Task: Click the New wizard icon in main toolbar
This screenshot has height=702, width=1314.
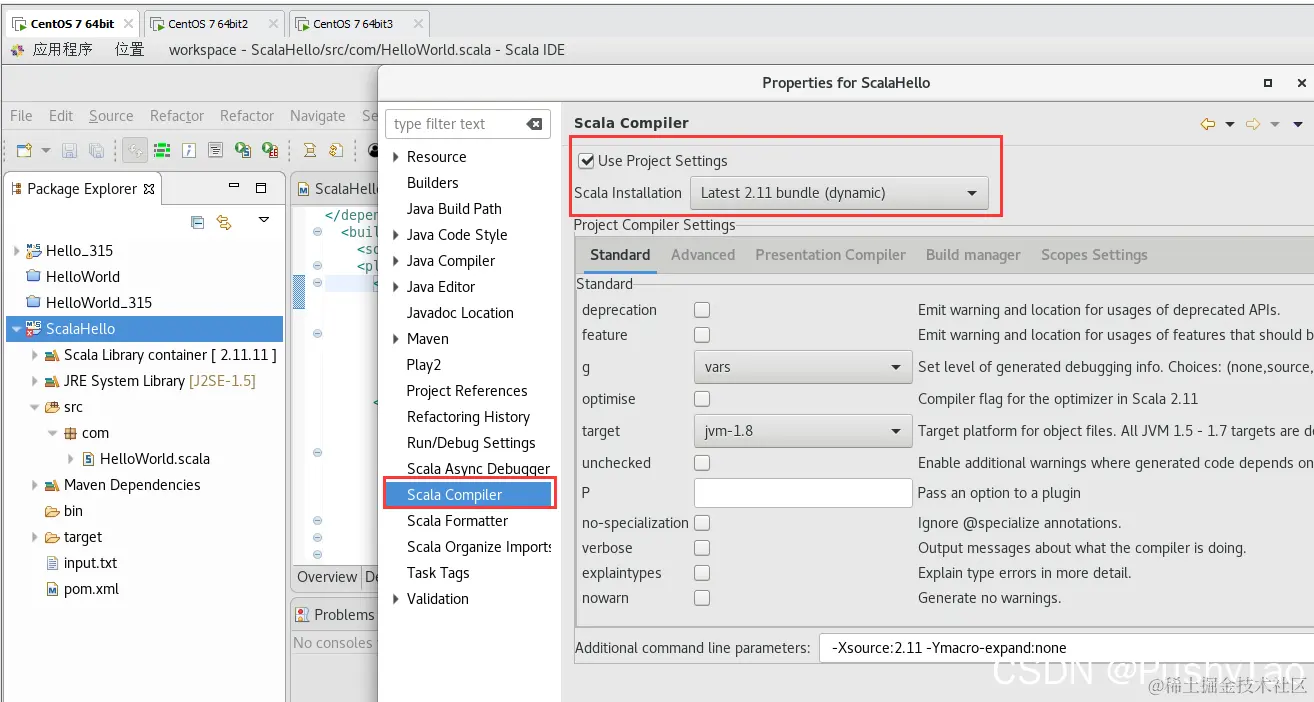Action: tap(25, 150)
